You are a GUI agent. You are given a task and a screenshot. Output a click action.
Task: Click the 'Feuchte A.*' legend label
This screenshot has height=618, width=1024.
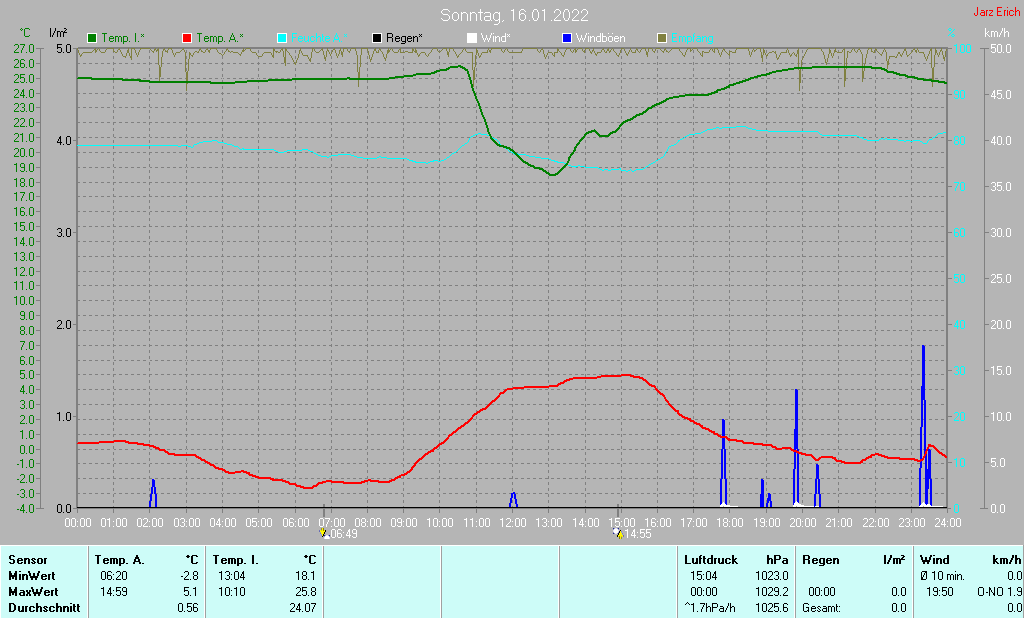(x=319, y=38)
